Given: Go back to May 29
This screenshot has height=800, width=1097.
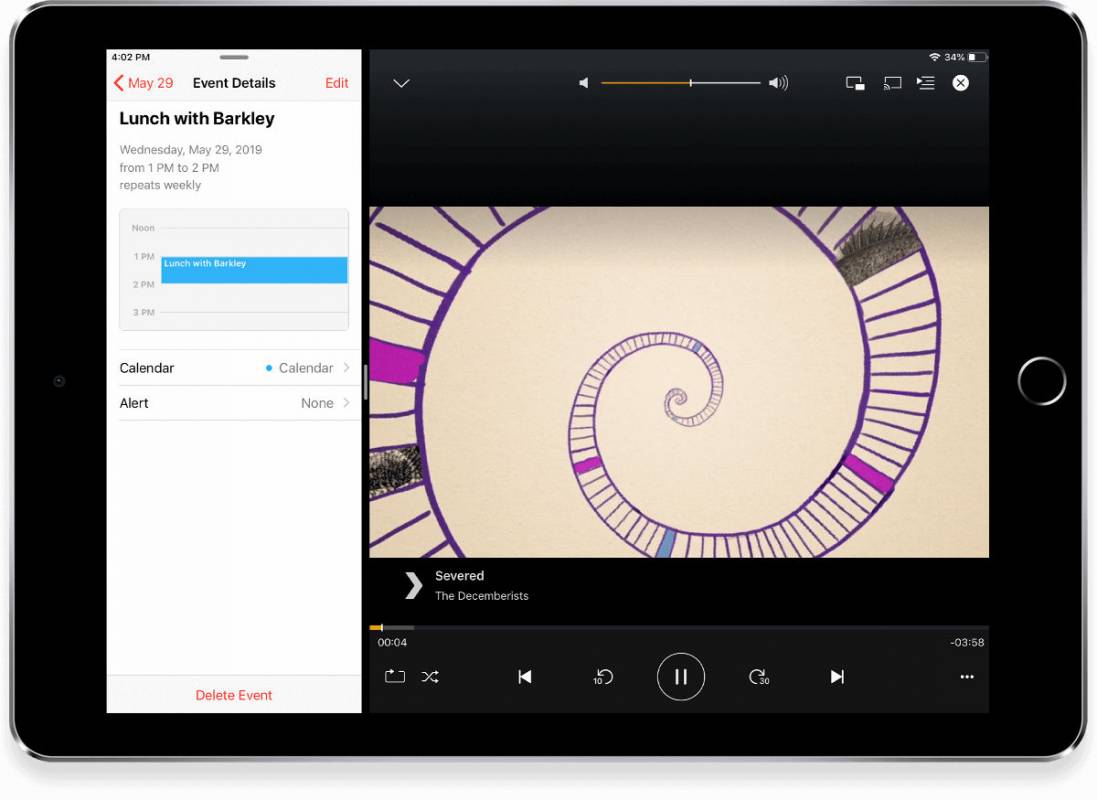Looking at the screenshot, I should [143, 83].
